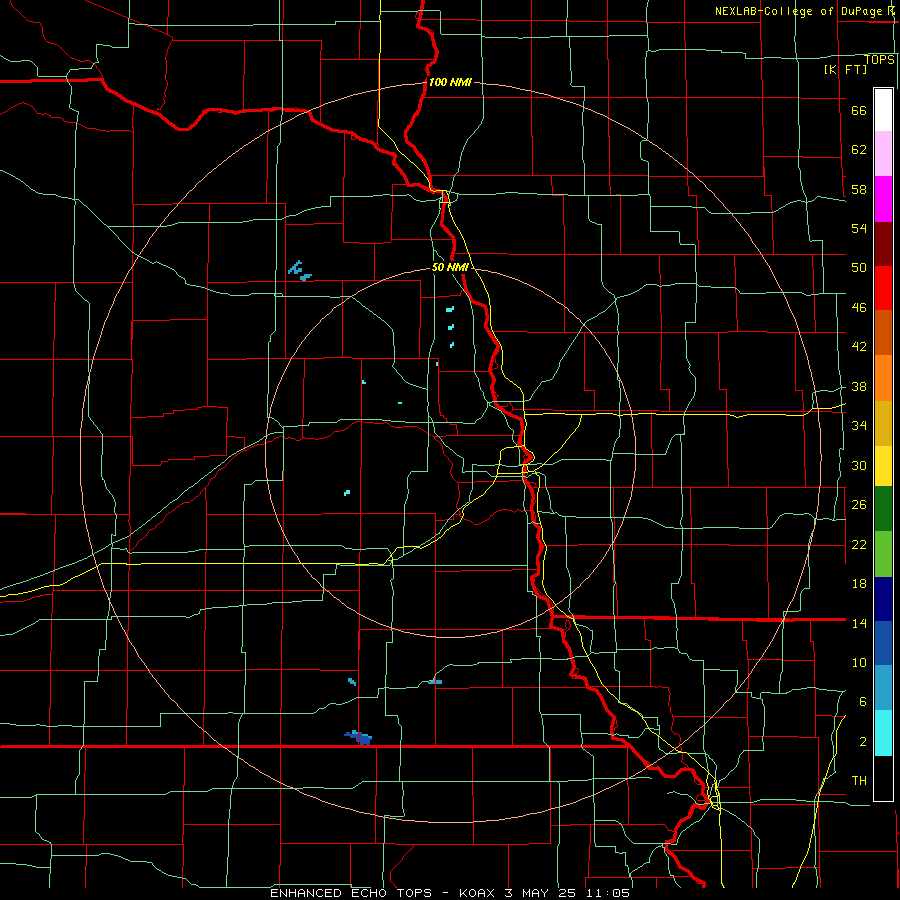Click the white swatch in the echo tops legend

tap(883, 110)
